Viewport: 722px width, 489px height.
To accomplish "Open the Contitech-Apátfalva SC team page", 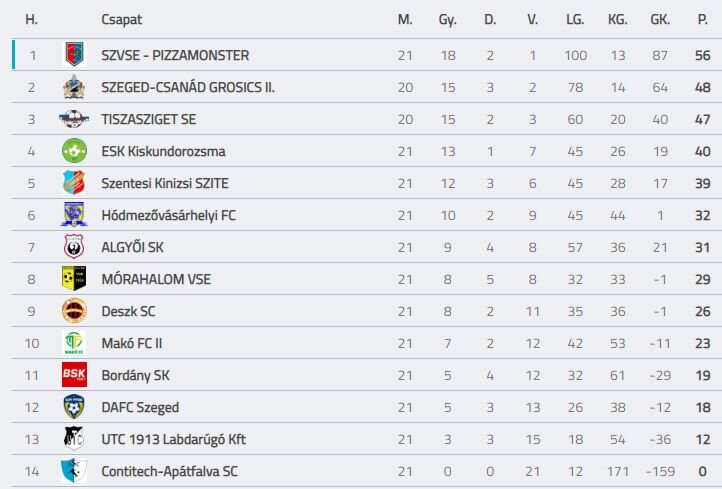I will click(170, 471).
